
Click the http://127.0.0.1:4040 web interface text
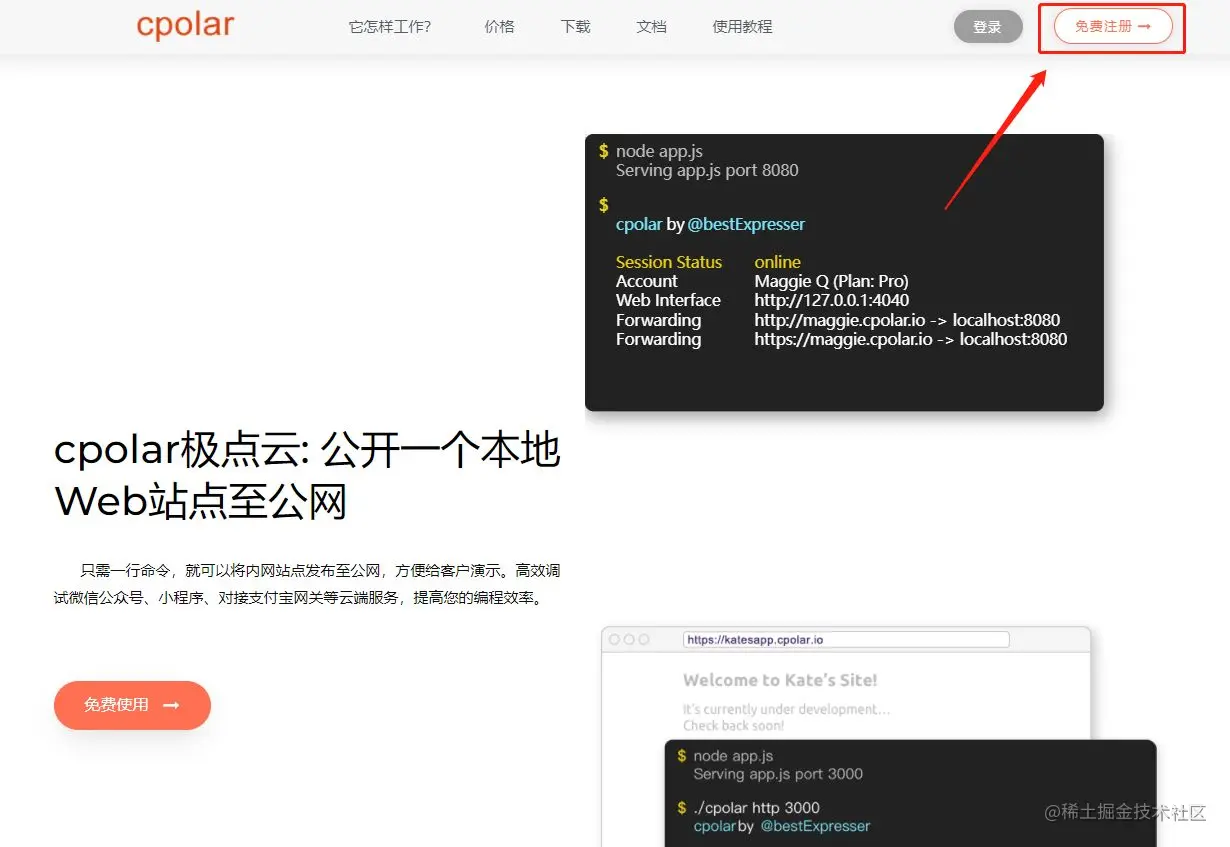832,300
